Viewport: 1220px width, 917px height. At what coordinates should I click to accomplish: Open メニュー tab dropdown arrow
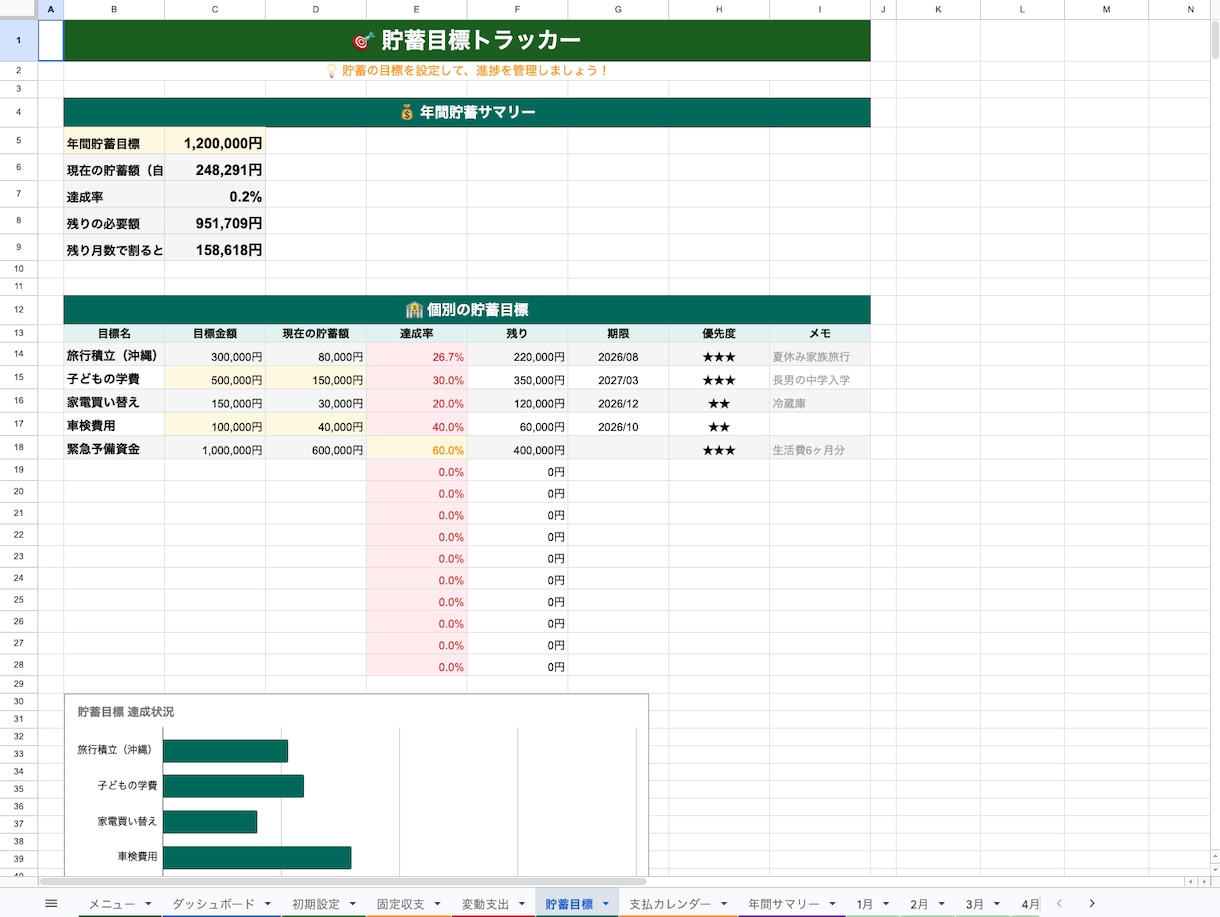(148, 904)
